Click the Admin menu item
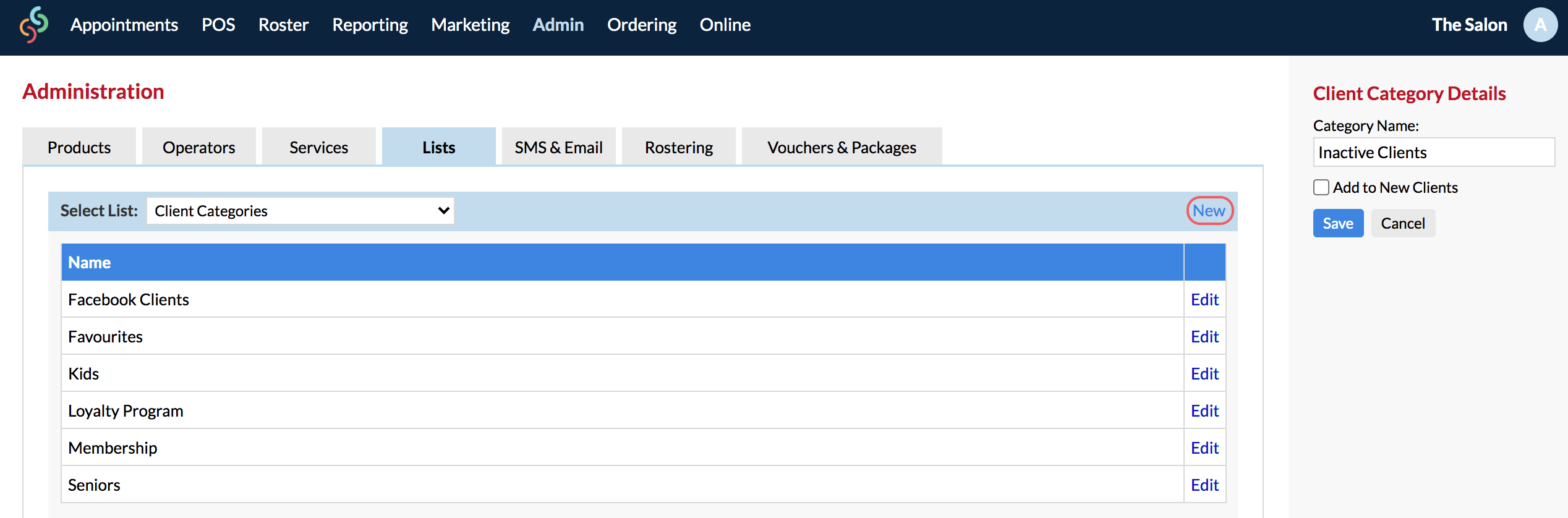Viewport: 1568px width, 518px height. pyautogui.click(x=558, y=25)
